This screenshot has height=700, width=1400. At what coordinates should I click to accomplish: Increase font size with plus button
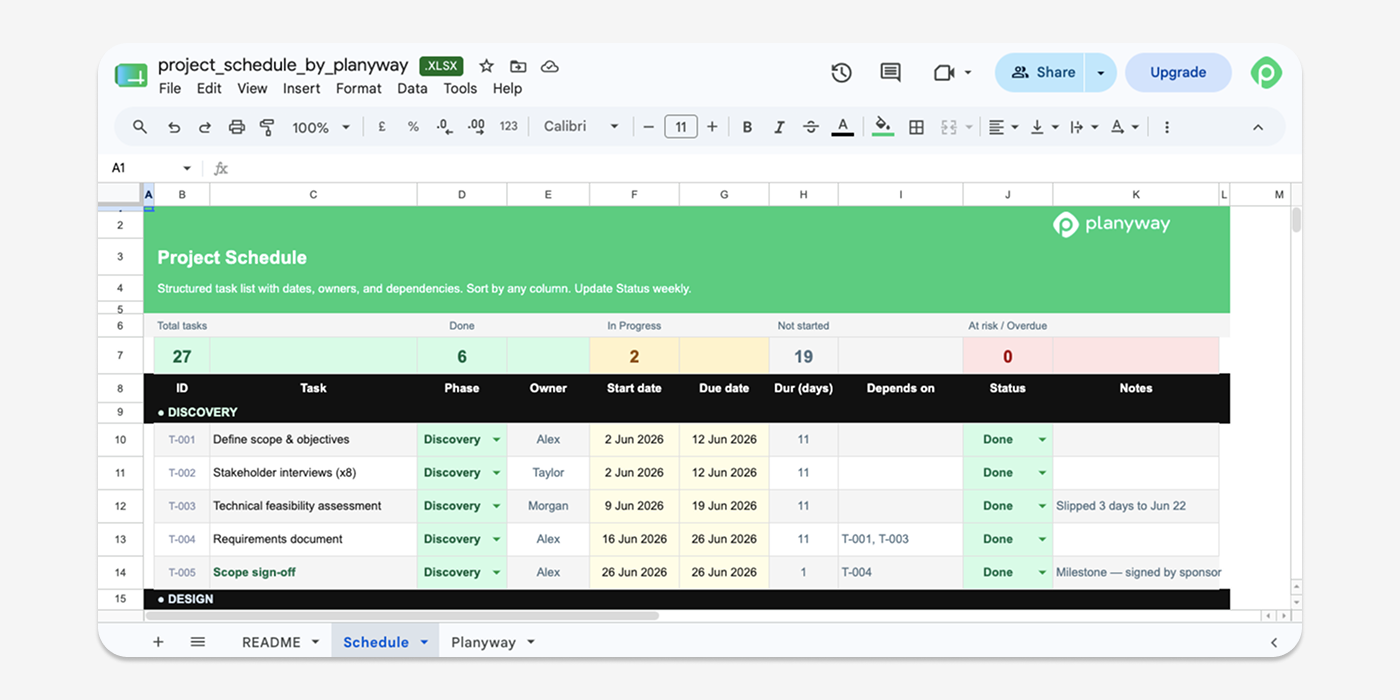tap(712, 127)
